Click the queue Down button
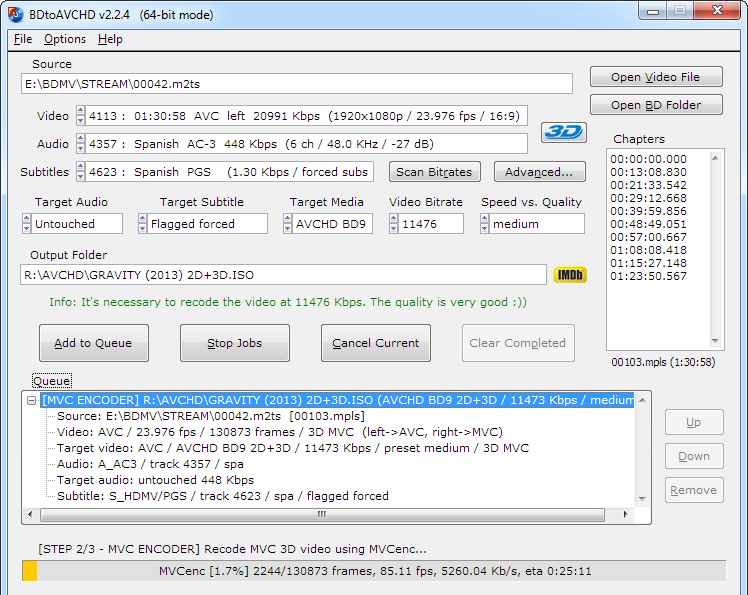The image size is (748, 595). point(694,456)
